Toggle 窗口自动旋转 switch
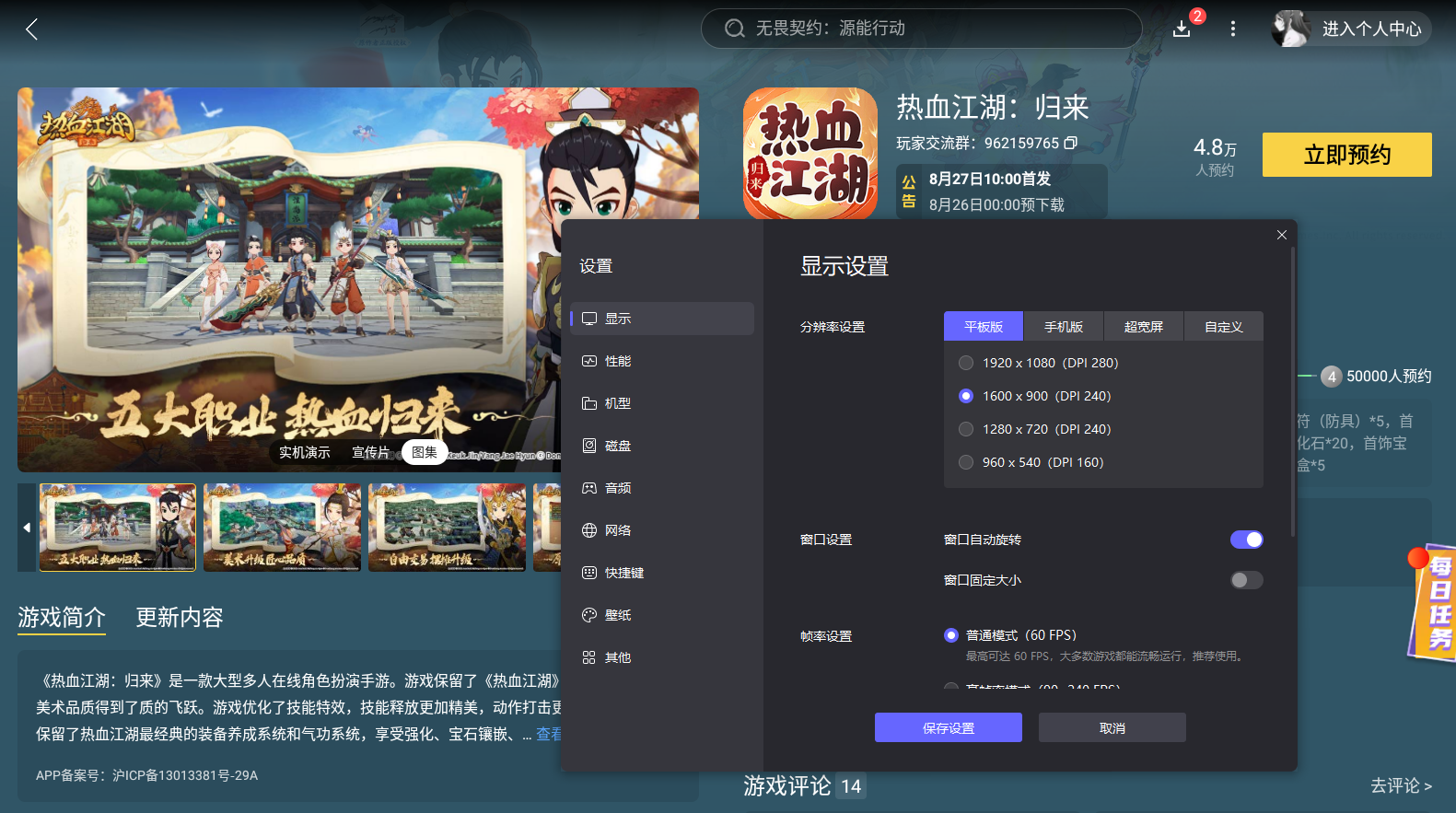The width and height of the screenshot is (1456, 813). (x=1247, y=540)
